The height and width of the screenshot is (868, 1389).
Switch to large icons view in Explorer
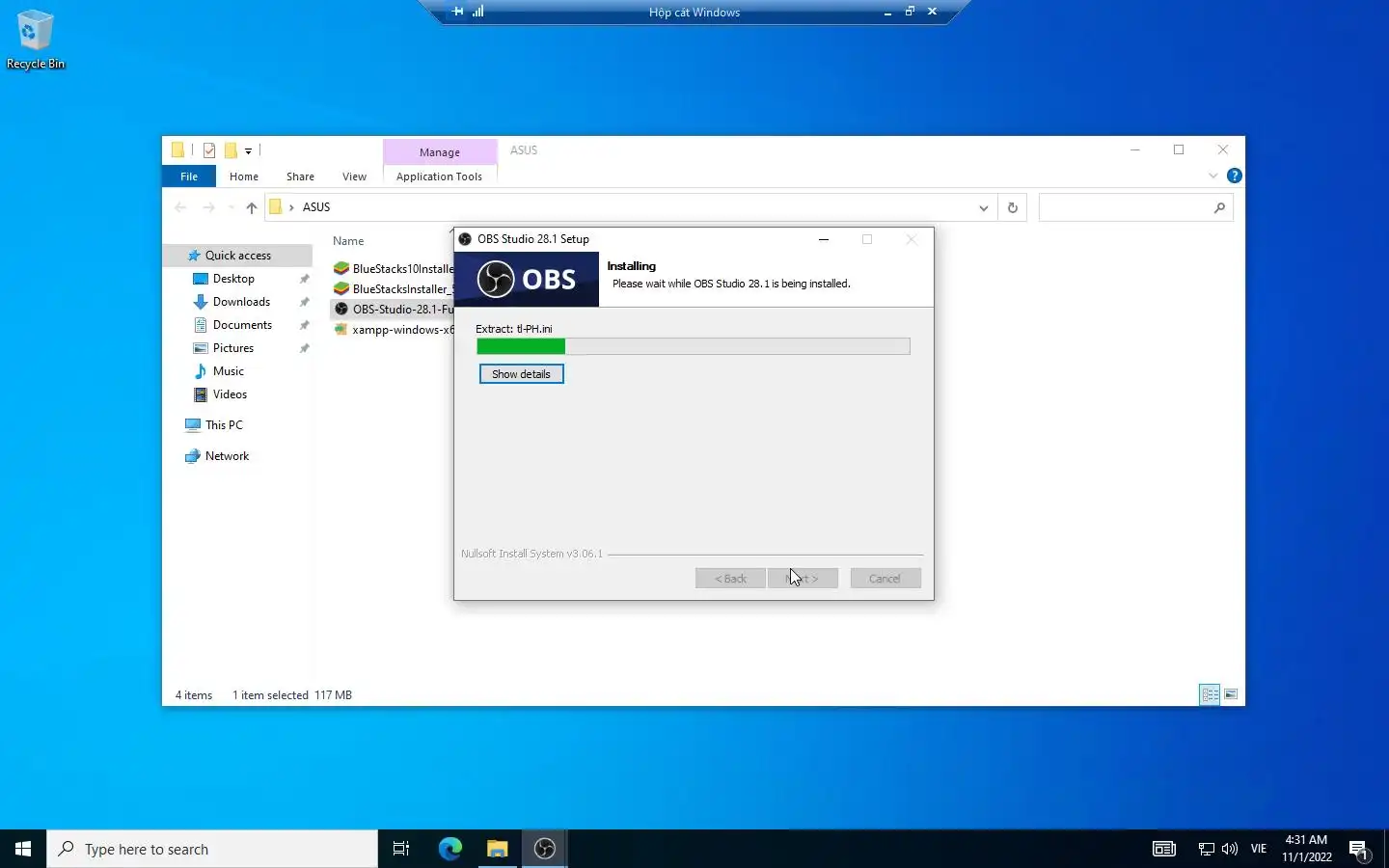click(1231, 694)
